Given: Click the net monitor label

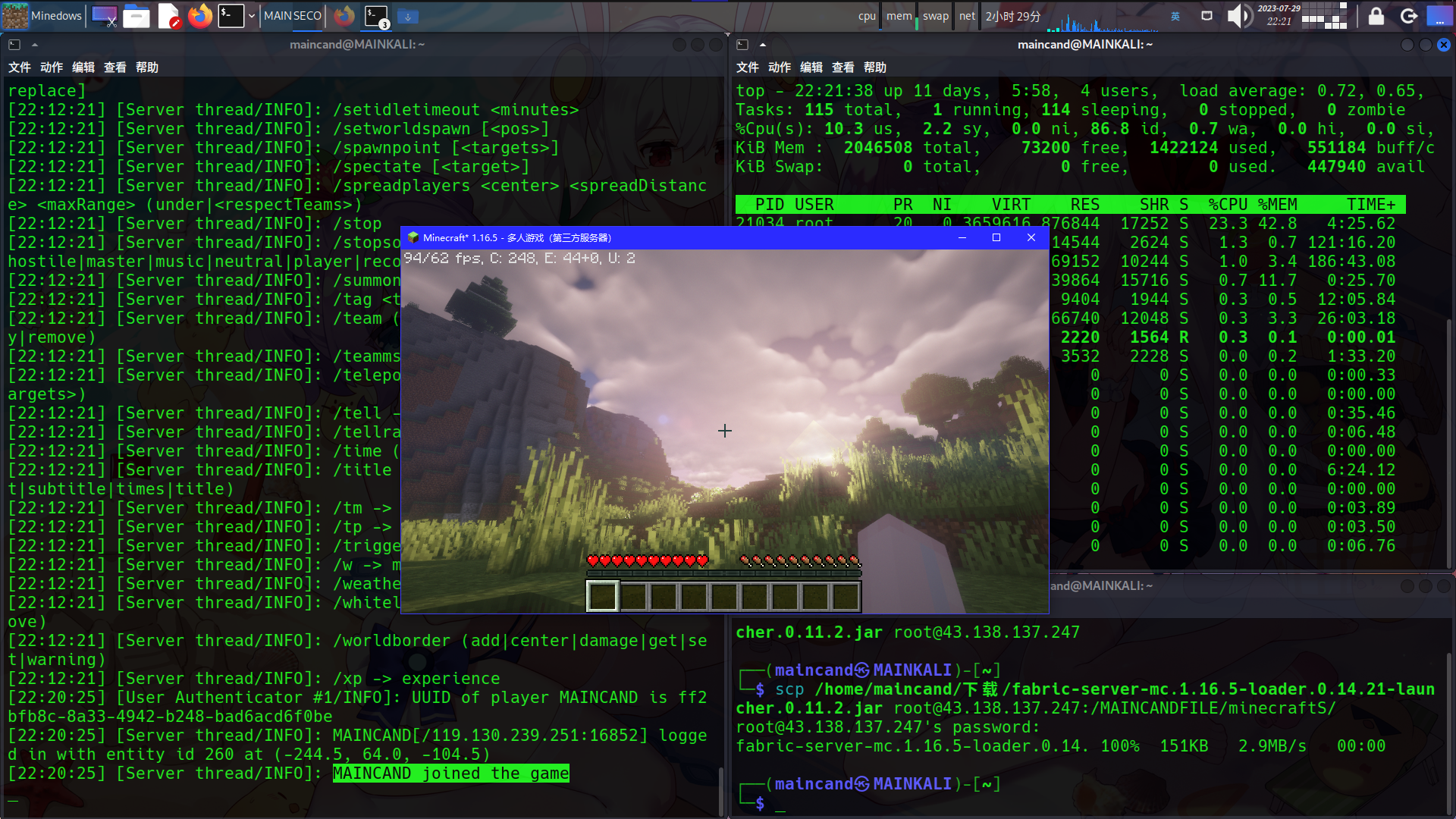Looking at the screenshot, I should (x=967, y=16).
